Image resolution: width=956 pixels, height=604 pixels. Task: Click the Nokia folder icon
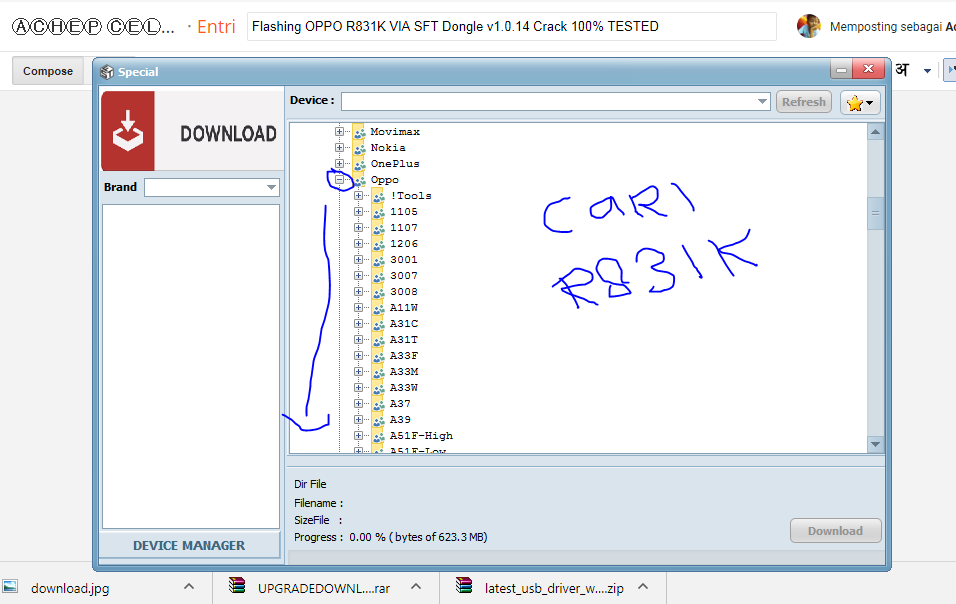pos(359,147)
